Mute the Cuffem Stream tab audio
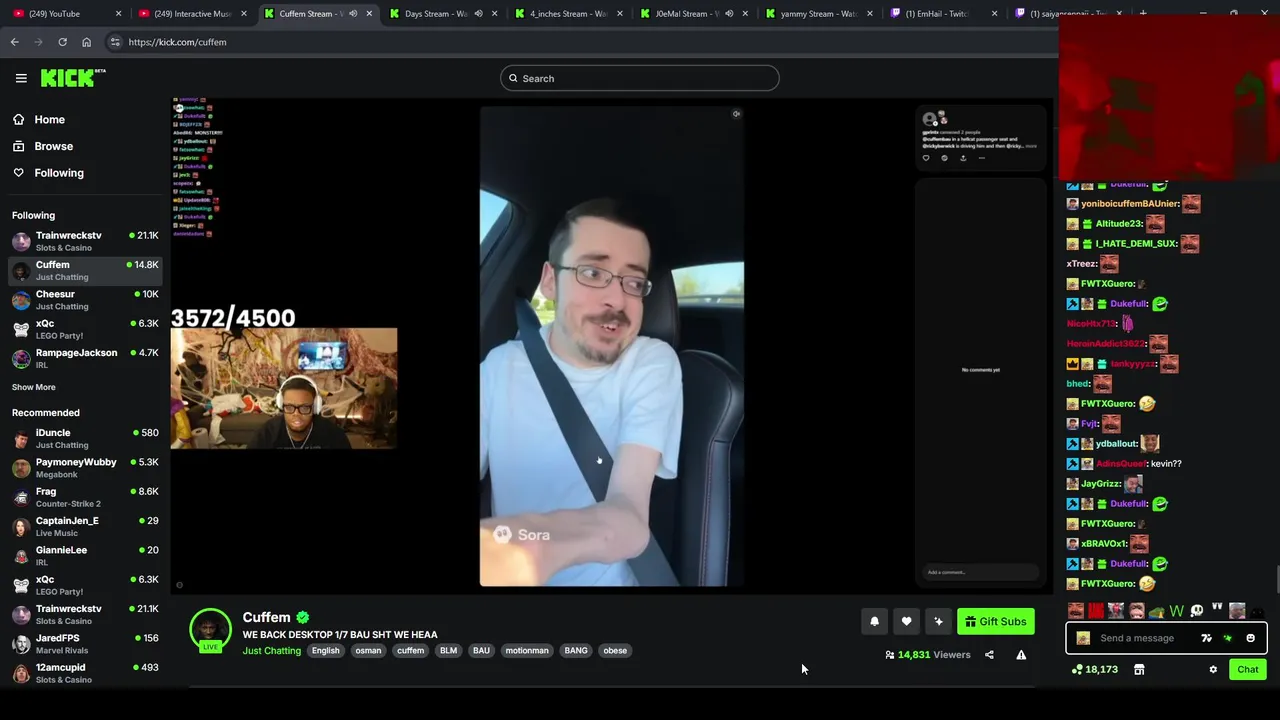The width and height of the screenshot is (1280, 720). pyautogui.click(x=353, y=14)
